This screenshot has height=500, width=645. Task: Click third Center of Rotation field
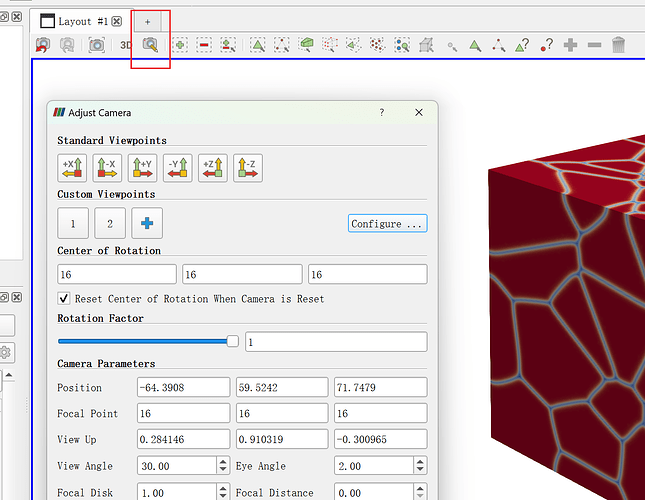tap(368, 274)
